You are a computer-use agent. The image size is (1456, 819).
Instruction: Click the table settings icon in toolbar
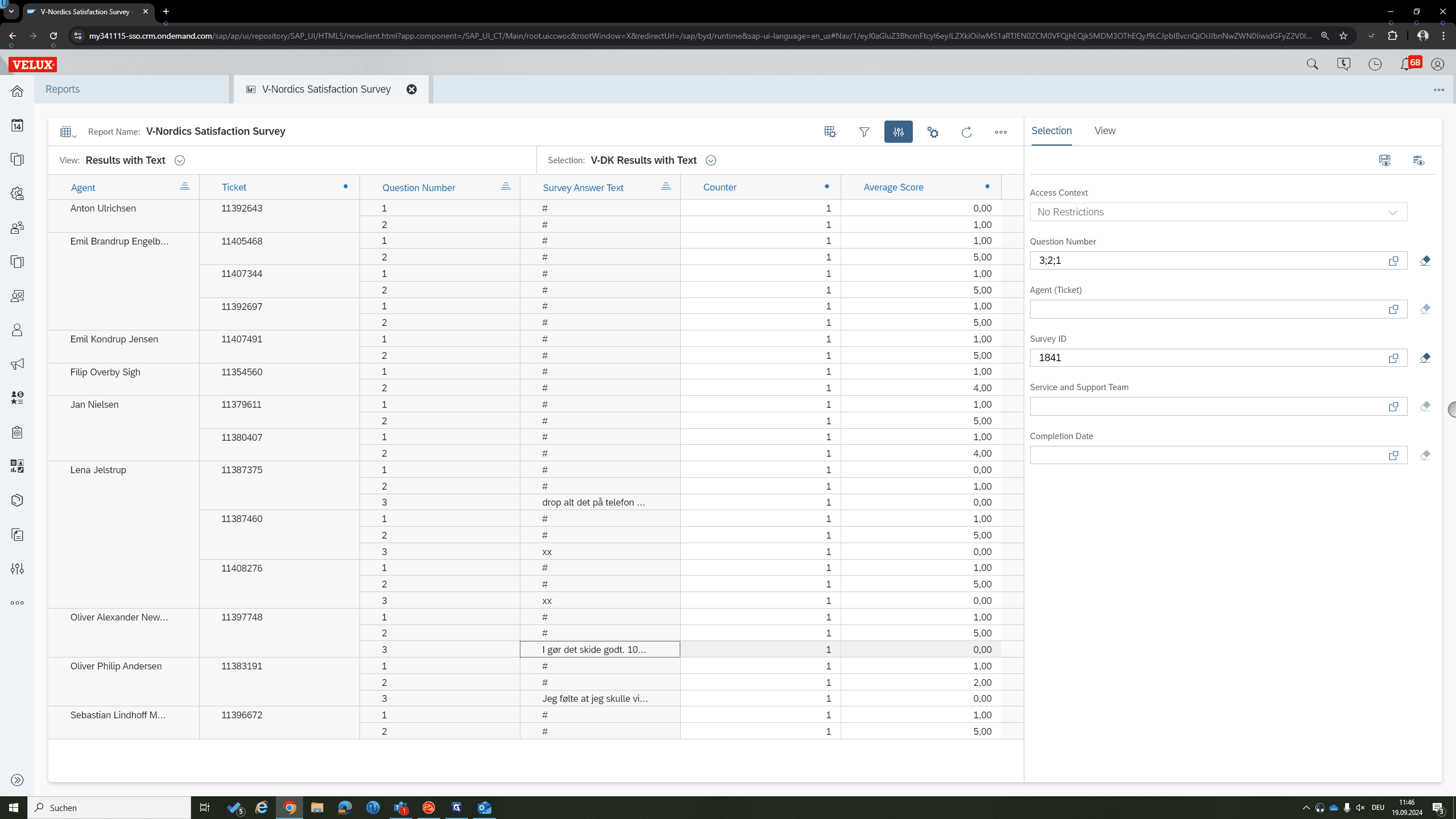830,132
